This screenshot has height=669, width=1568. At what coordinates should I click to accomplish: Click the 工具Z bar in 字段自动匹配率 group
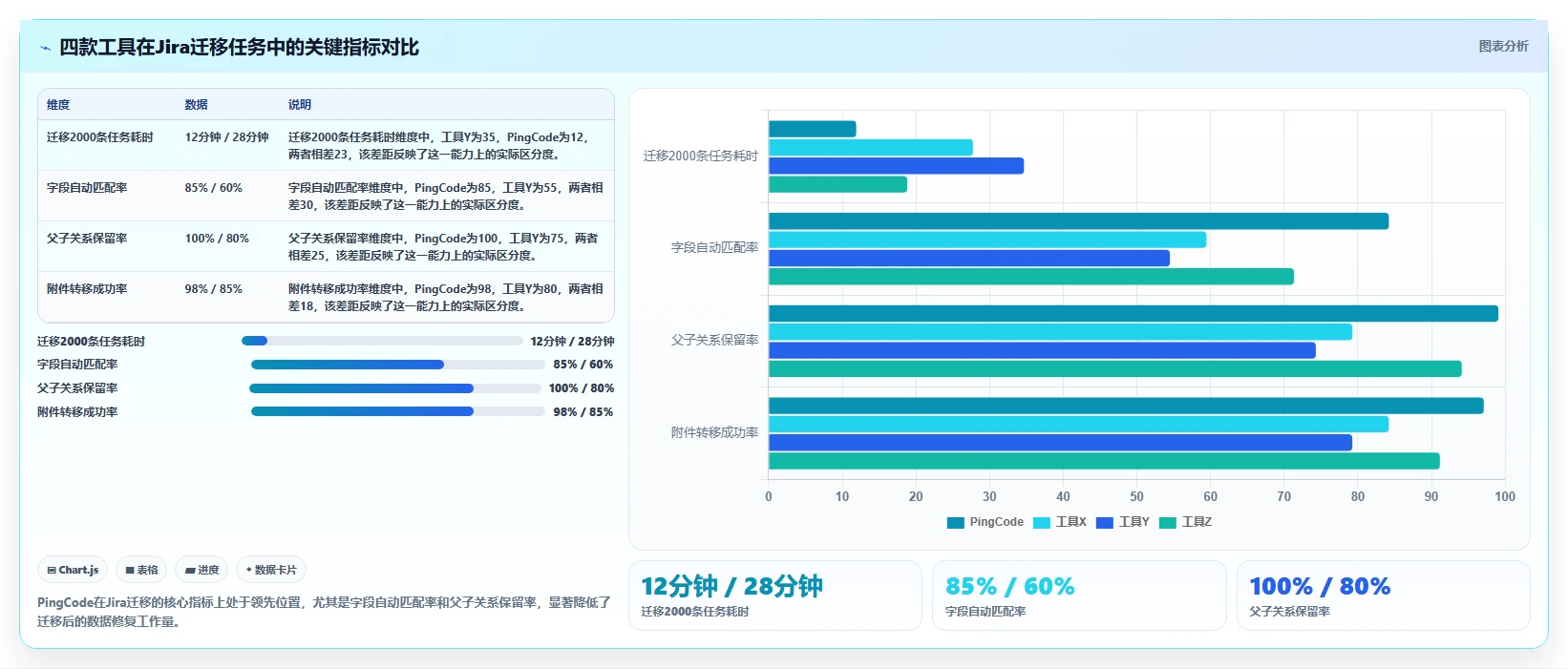click(x=1031, y=277)
